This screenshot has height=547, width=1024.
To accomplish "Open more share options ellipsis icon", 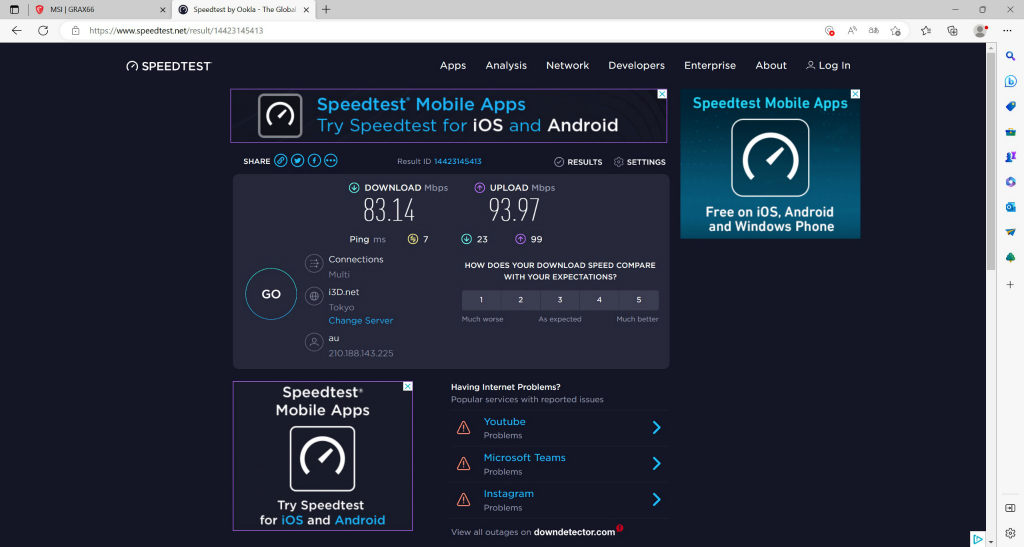I will pos(331,161).
